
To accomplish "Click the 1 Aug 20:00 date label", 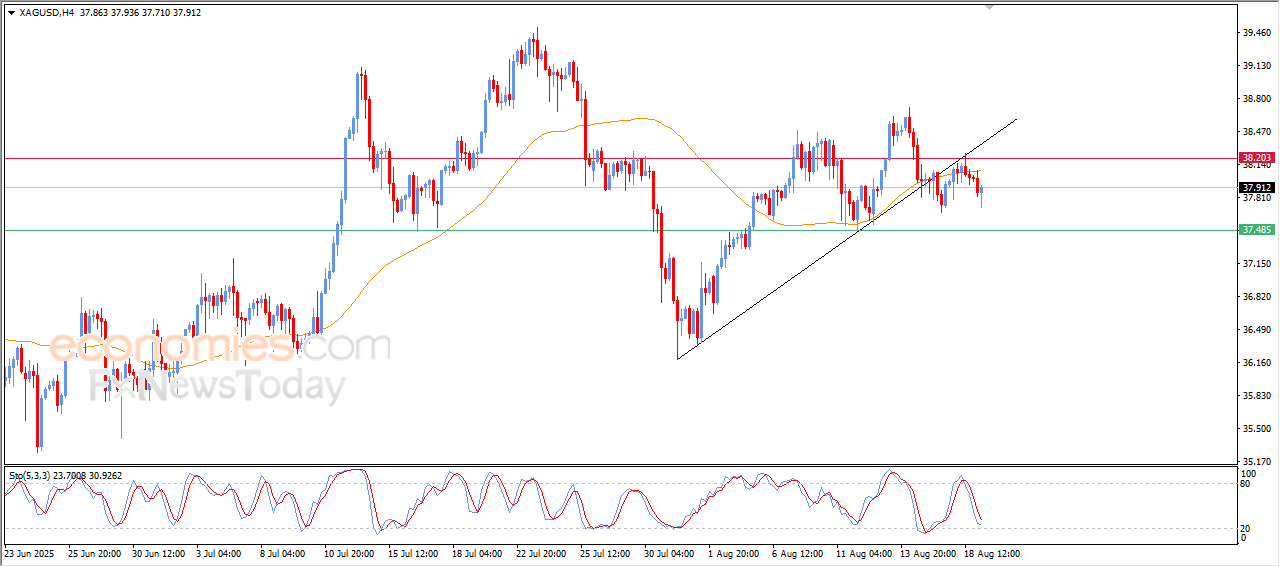I will pos(733,553).
